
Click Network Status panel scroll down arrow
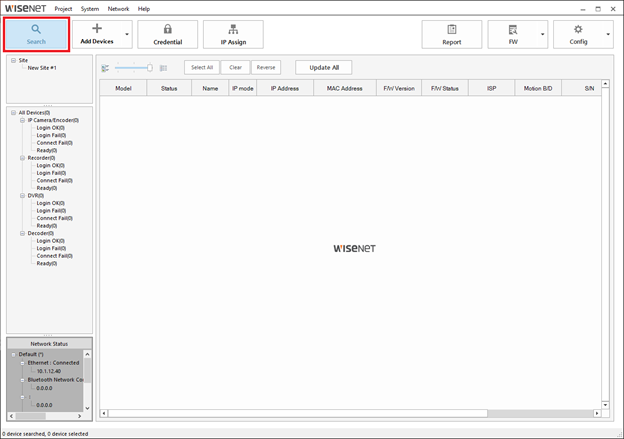point(88,408)
